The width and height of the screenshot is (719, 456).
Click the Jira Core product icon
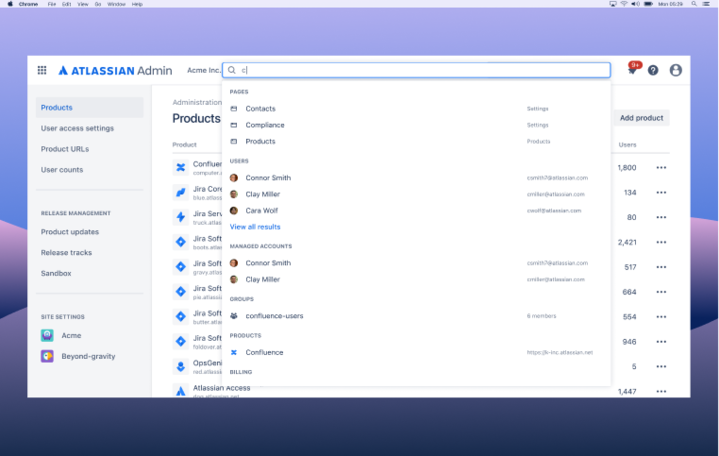pos(181,192)
